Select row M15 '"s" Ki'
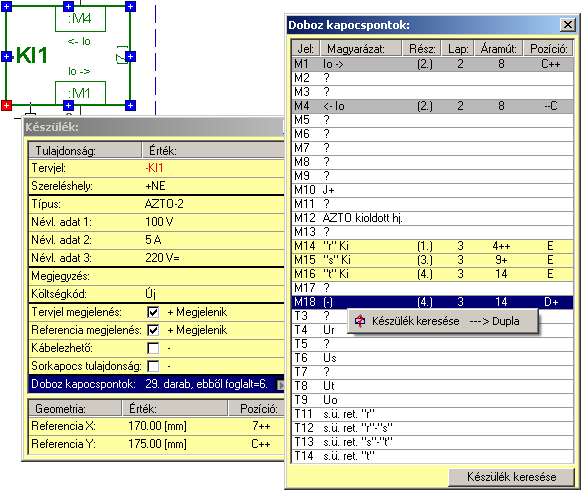The height and width of the screenshot is (490, 581). (432, 260)
